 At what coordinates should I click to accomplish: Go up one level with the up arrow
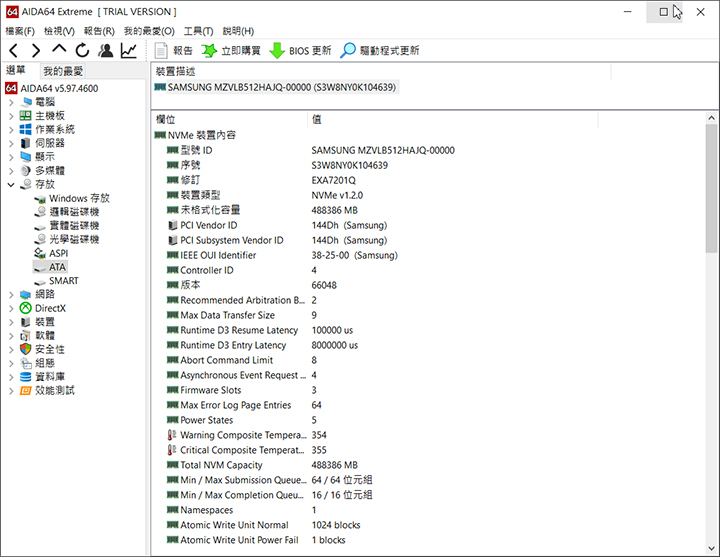[59, 49]
